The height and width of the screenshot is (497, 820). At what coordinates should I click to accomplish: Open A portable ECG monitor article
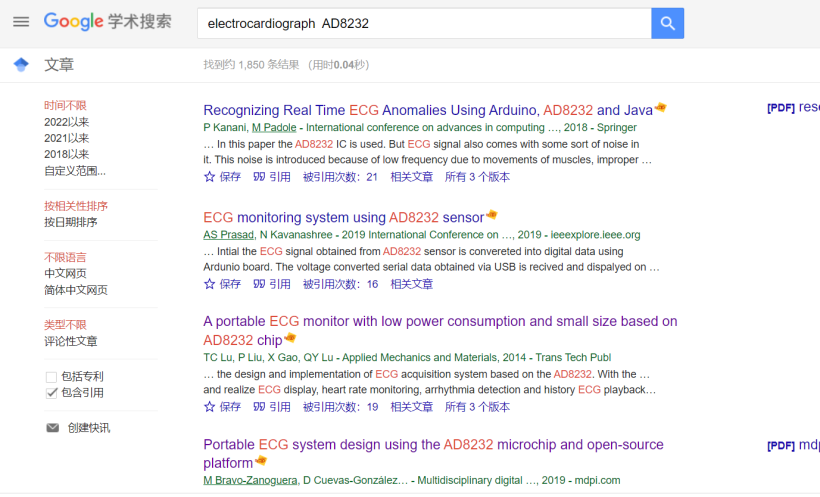(440, 331)
